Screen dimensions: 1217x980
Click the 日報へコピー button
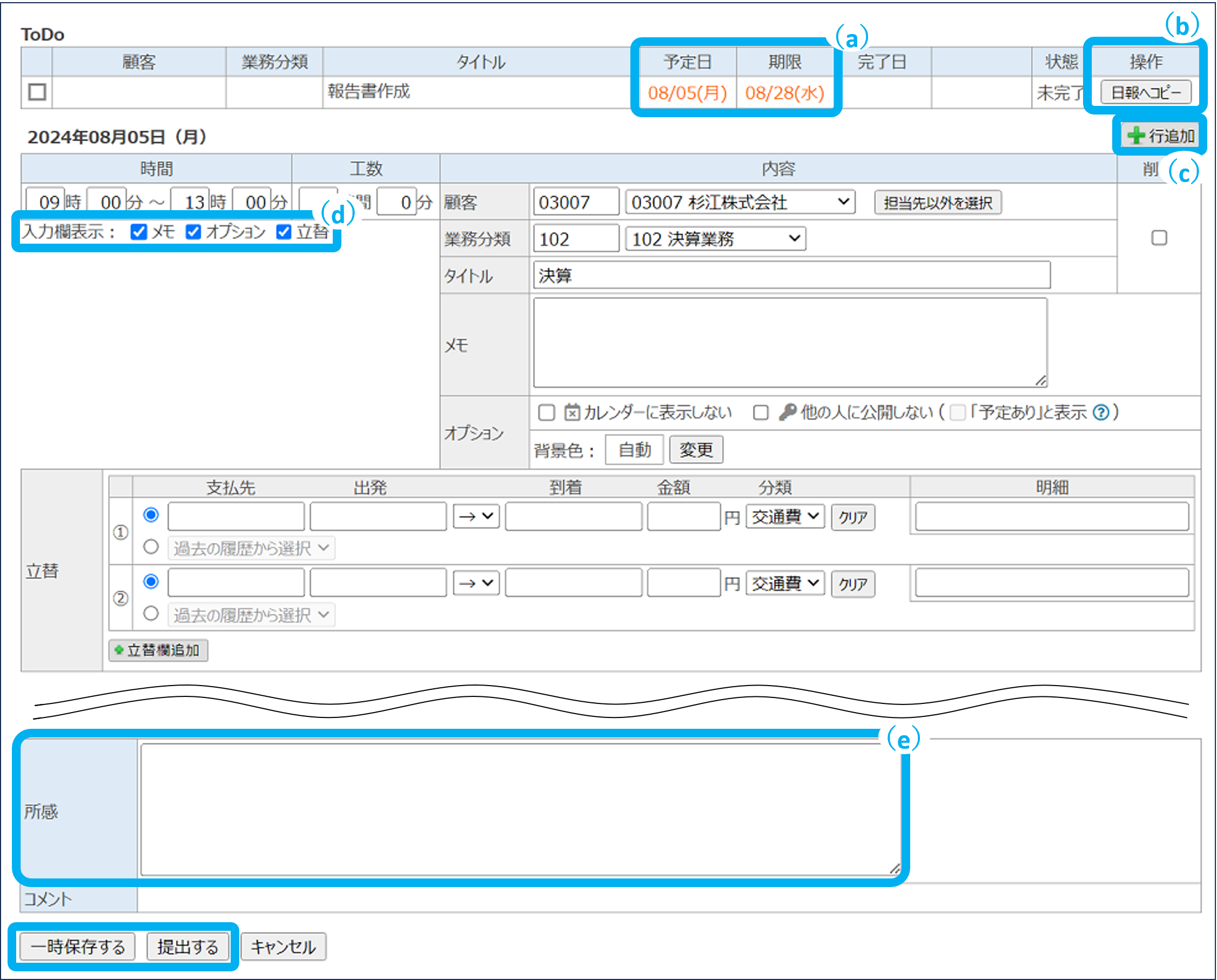(x=1145, y=92)
